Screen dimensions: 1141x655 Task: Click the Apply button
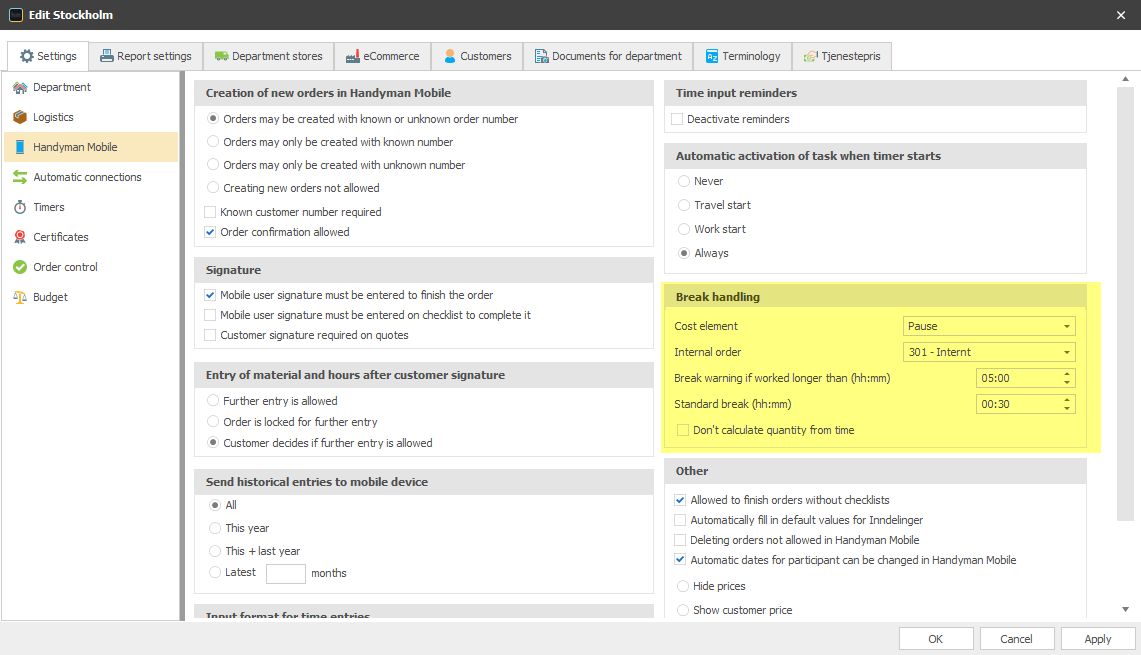[1098, 639]
